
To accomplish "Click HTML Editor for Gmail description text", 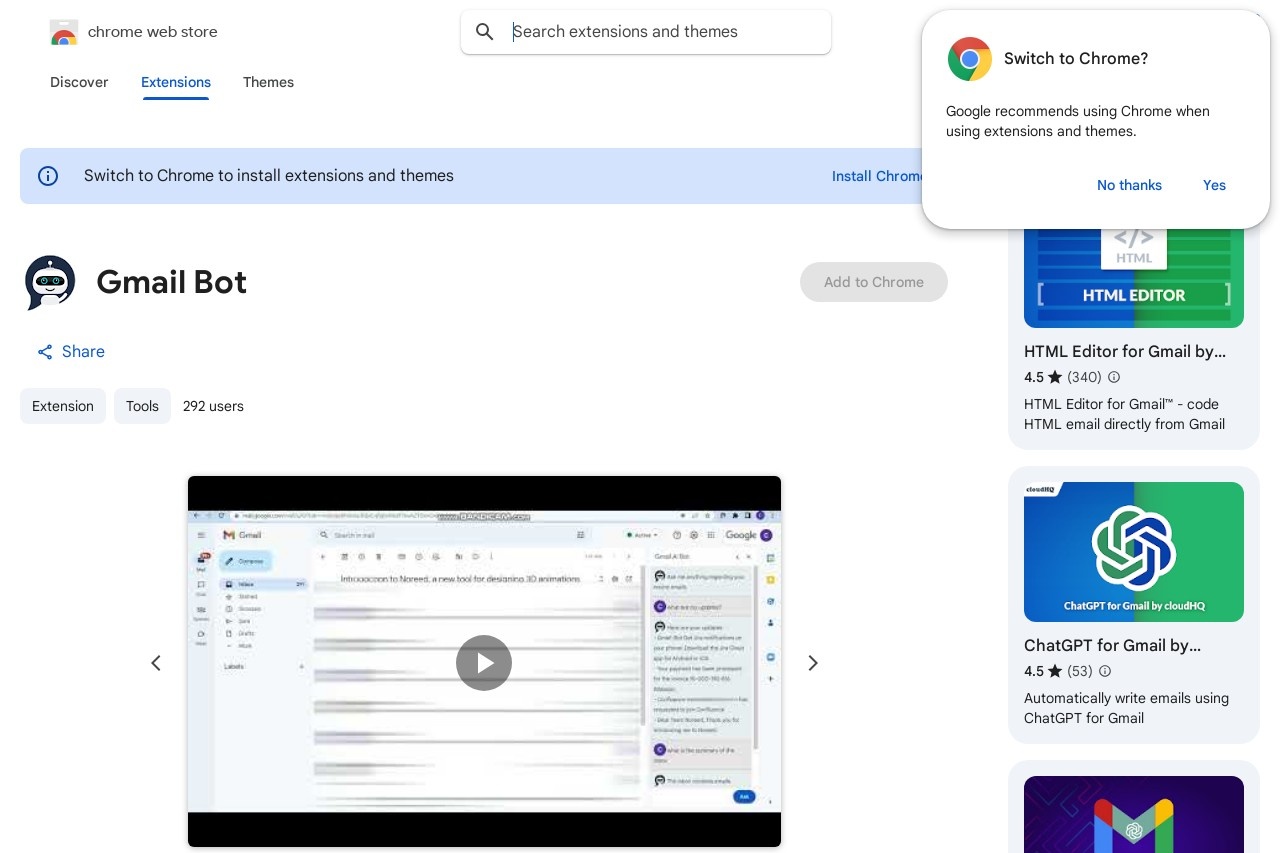I will [x=1124, y=414].
